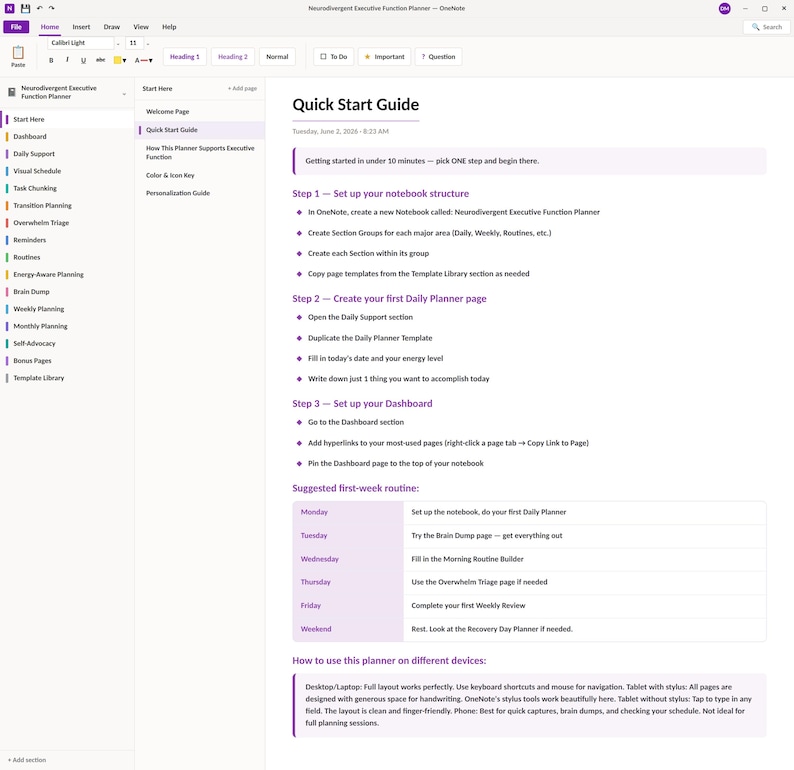Toggle underline formatting
Screen dimensions: 794x770
tap(84, 60)
